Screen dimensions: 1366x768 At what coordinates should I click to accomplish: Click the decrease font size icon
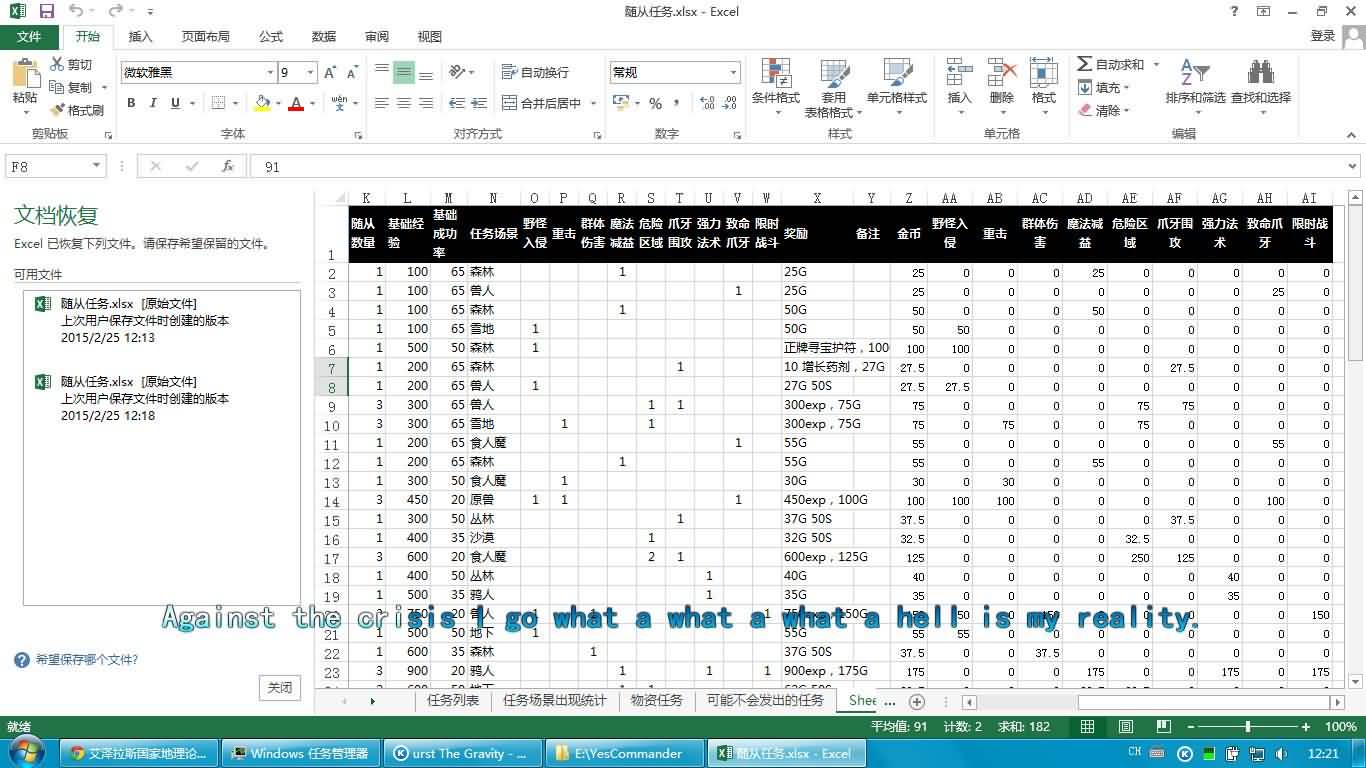point(352,73)
